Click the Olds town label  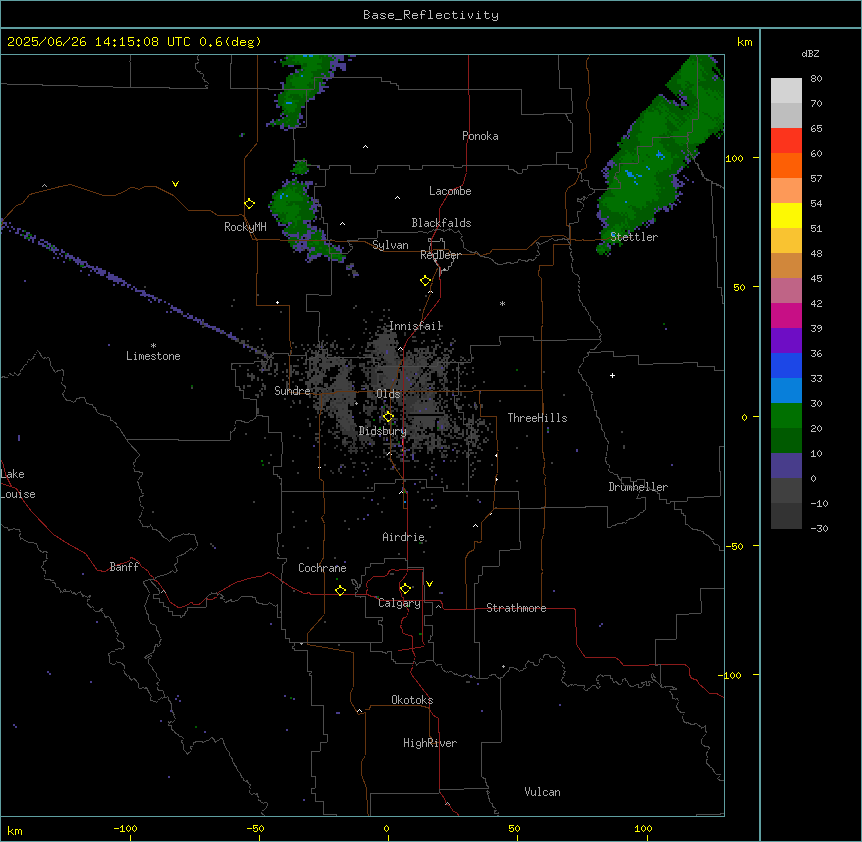[388, 394]
